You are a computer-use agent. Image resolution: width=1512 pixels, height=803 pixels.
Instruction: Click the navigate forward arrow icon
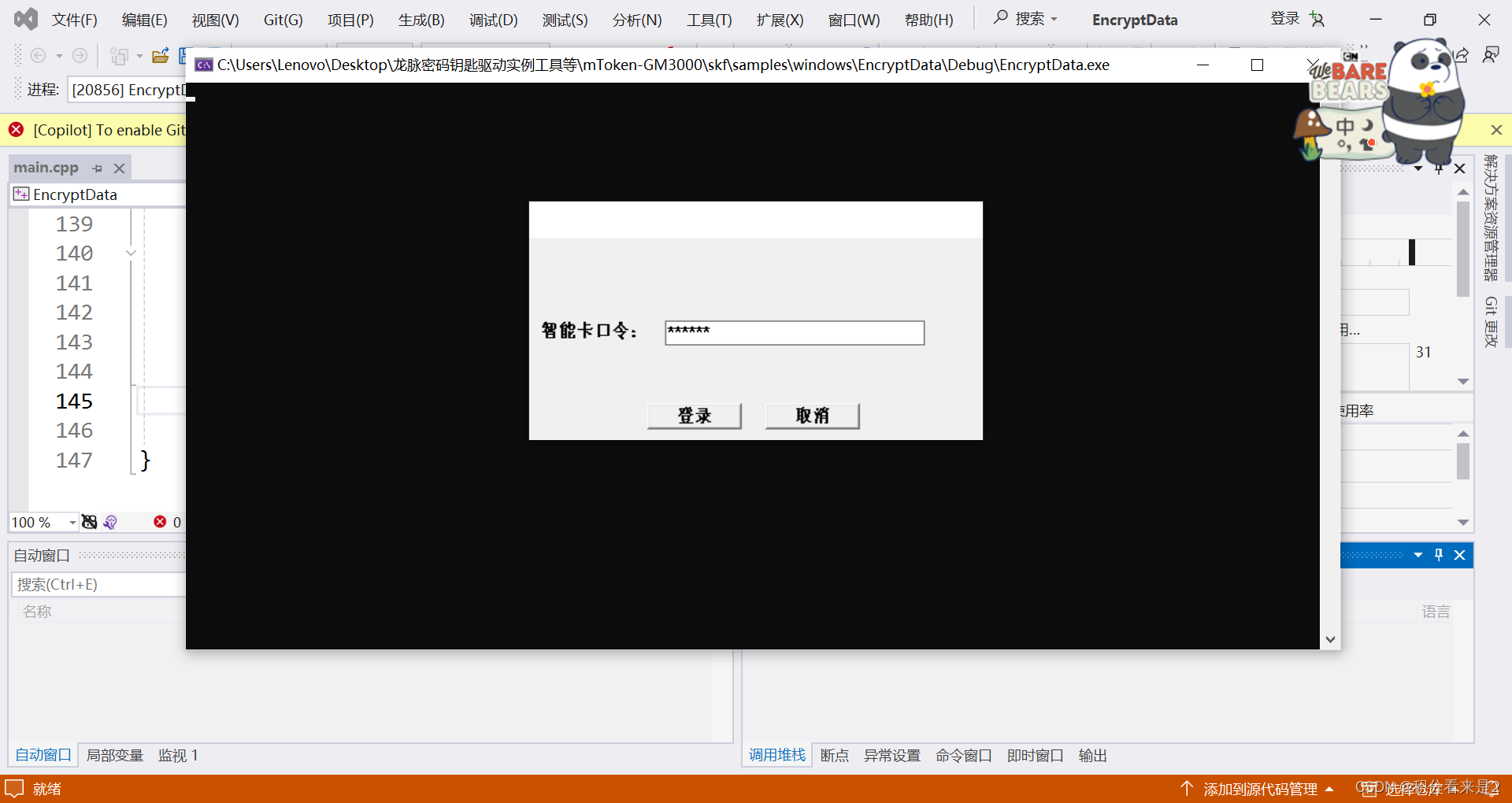coord(80,55)
